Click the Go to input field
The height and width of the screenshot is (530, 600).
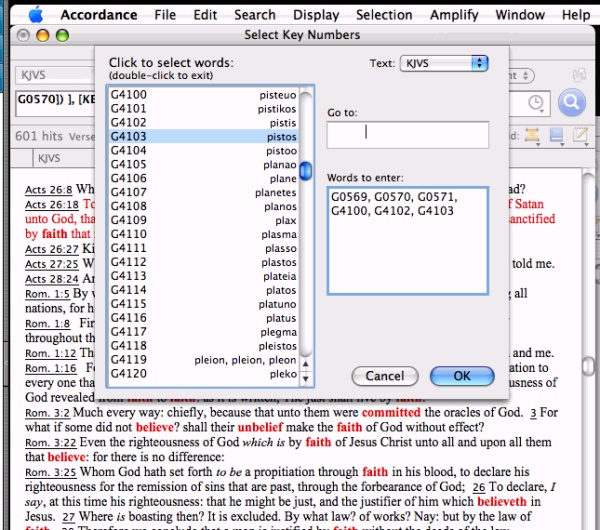(x=408, y=135)
